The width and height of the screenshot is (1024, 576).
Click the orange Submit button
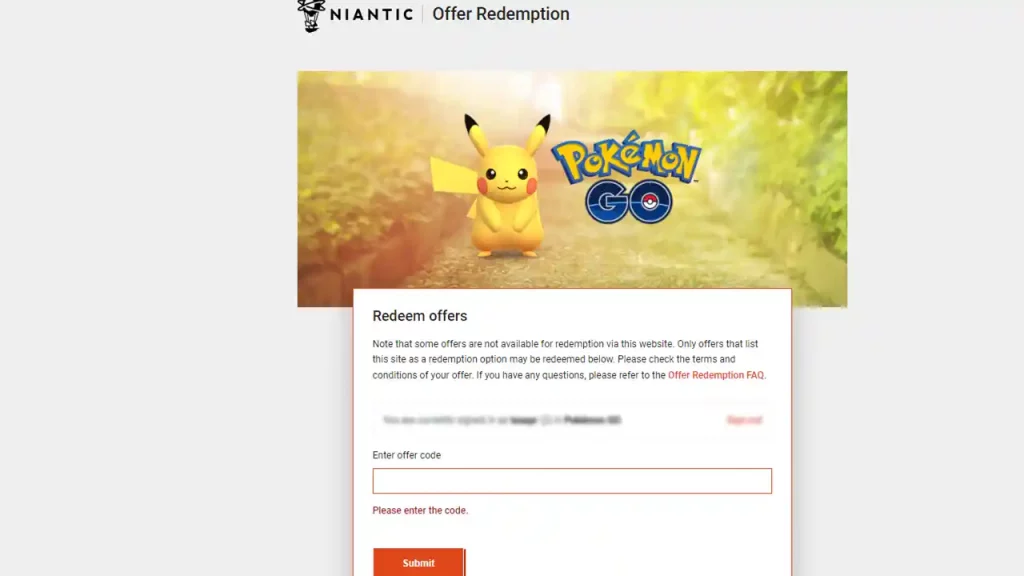pyautogui.click(x=419, y=562)
